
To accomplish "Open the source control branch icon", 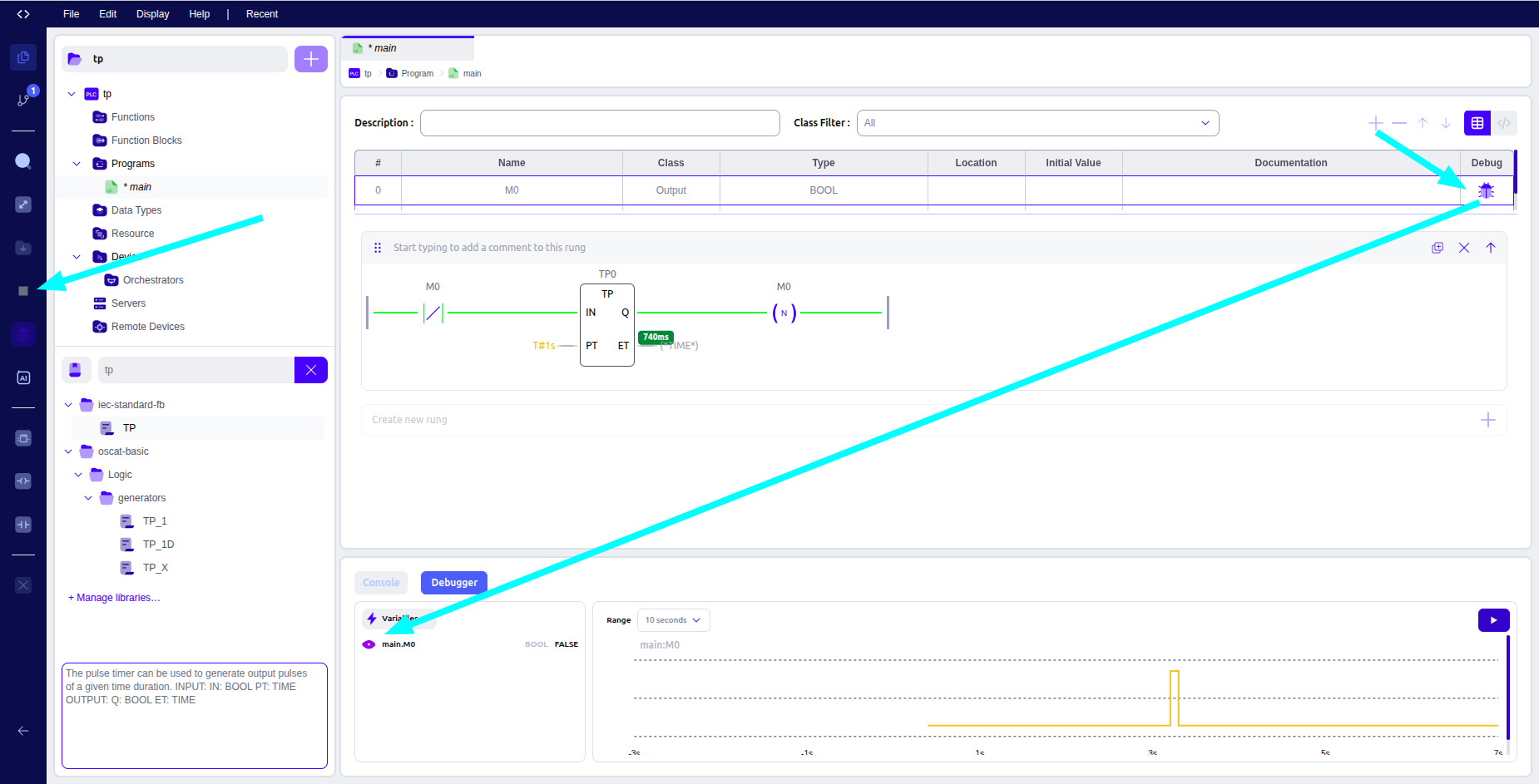I will (x=23, y=99).
